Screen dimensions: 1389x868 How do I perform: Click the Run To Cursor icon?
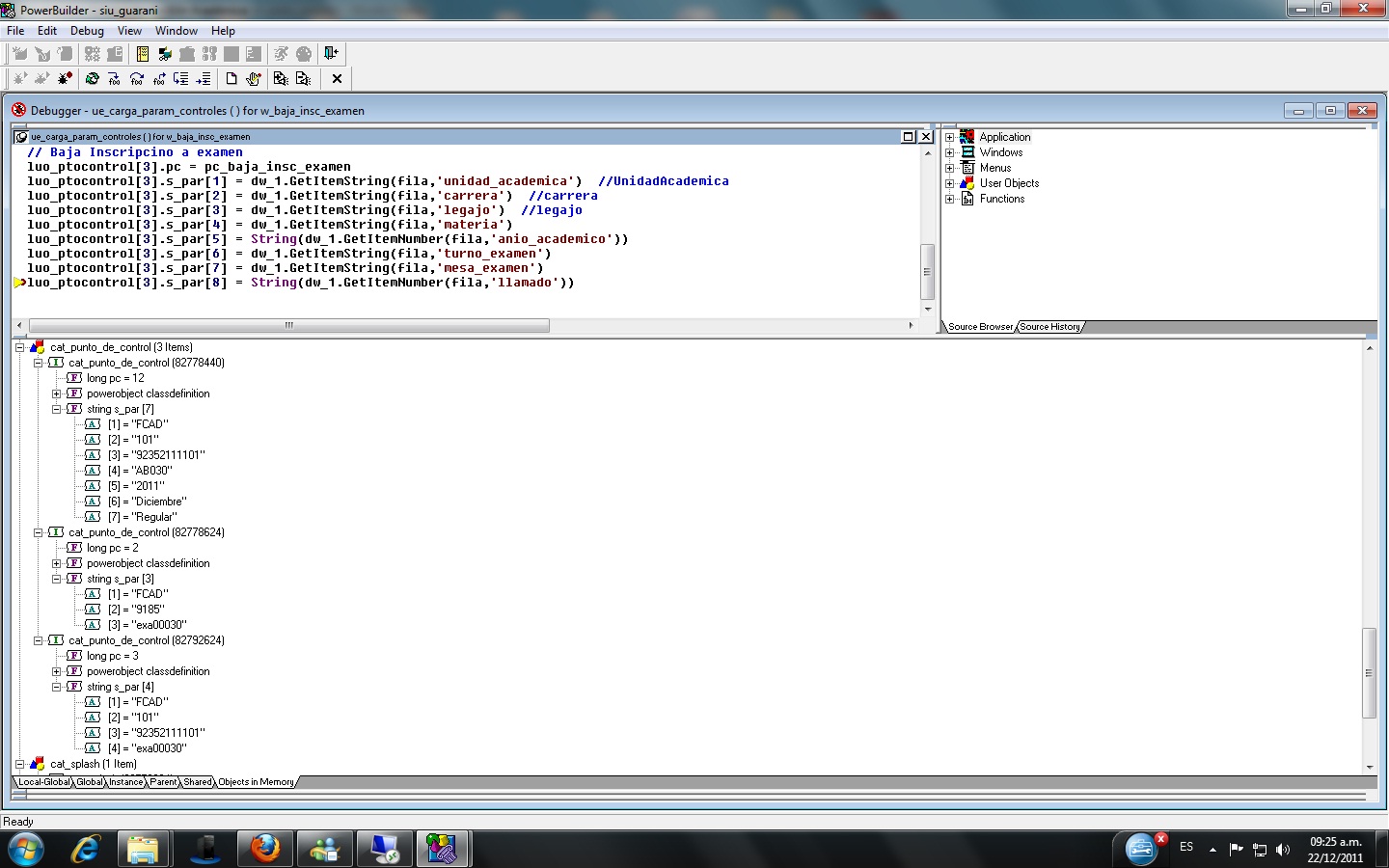[x=180, y=79]
